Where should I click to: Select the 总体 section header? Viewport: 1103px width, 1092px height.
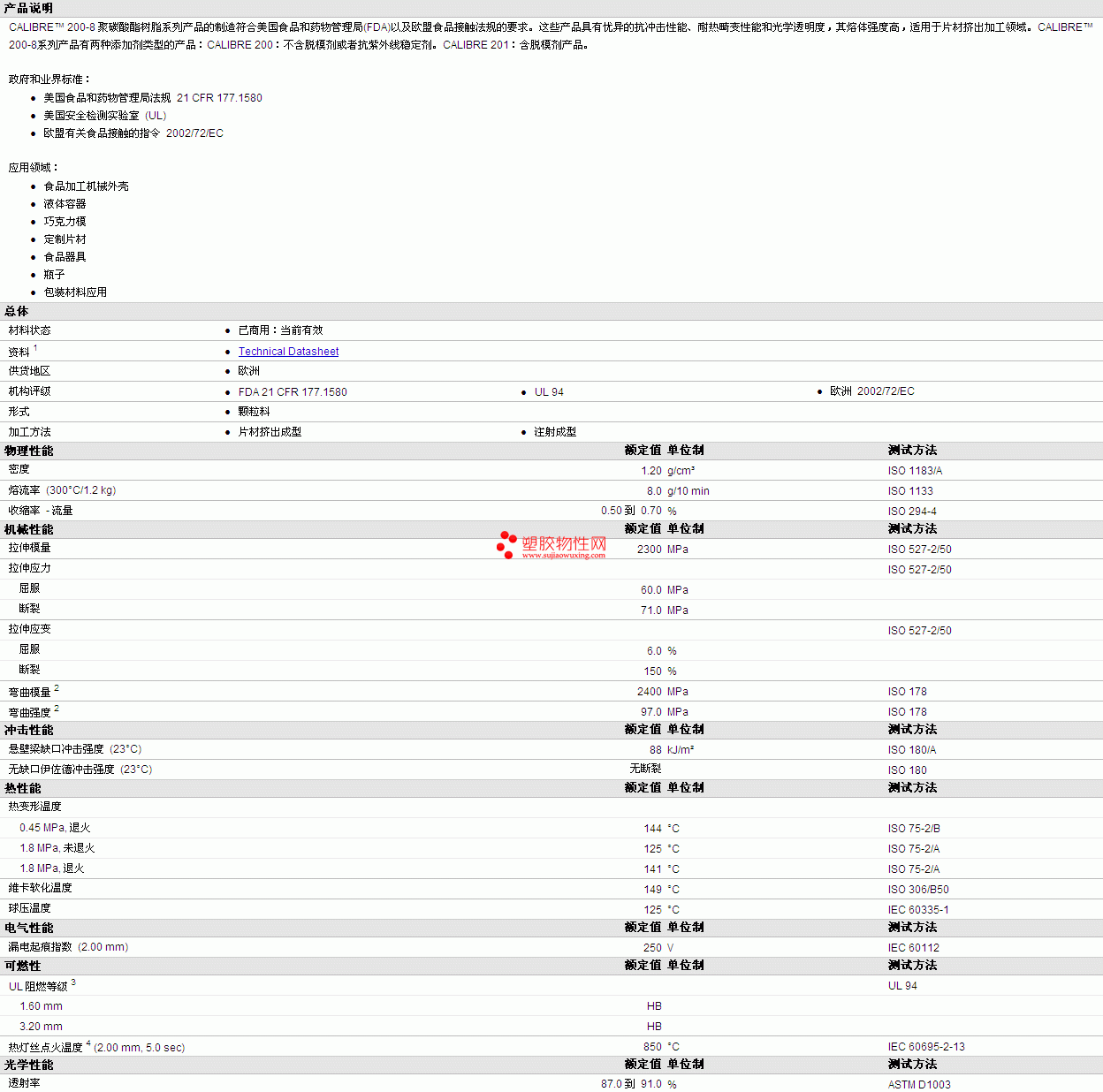tap(16, 311)
